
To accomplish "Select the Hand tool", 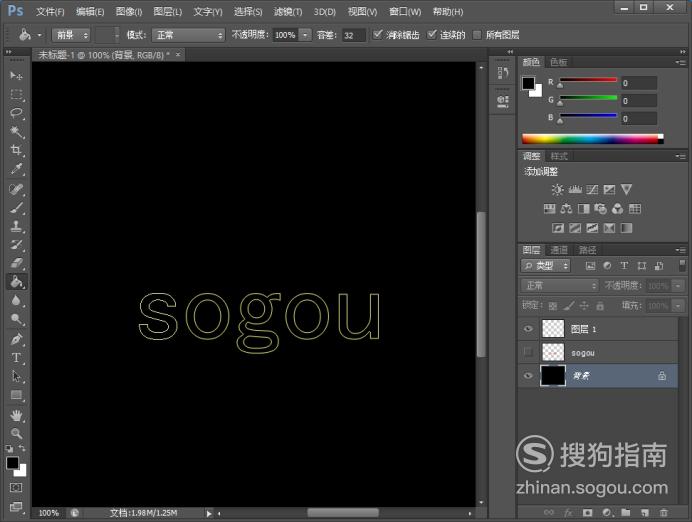I will coord(16,415).
